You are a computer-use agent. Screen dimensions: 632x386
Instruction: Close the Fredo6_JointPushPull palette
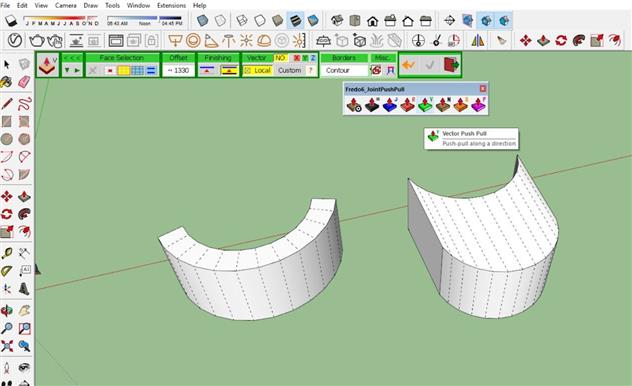pyautogui.click(x=483, y=88)
